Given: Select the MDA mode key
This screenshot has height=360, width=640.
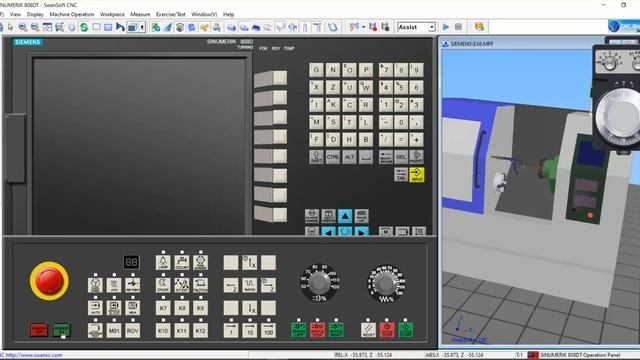Looking at the screenshot, I should point(133,307).
